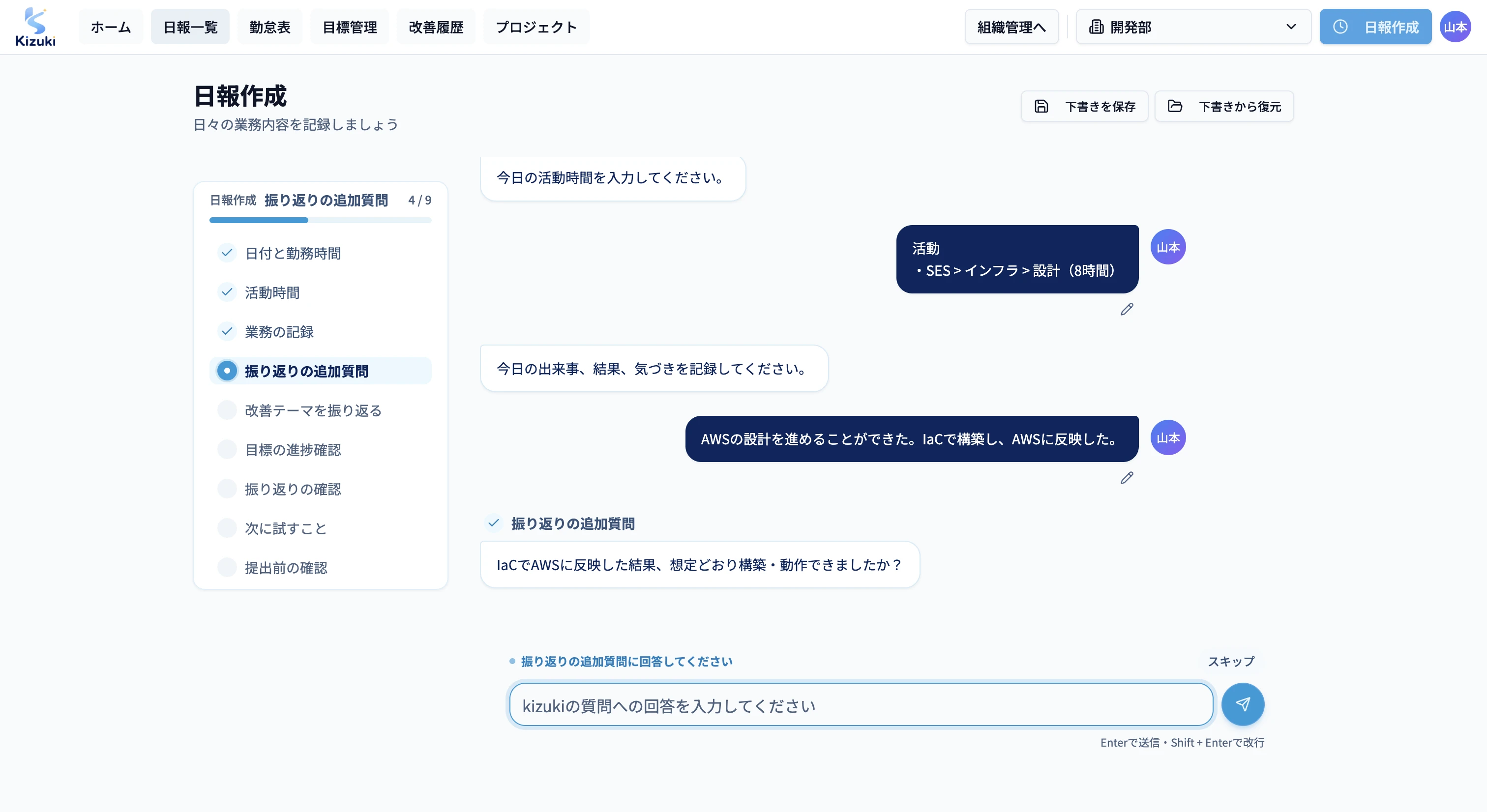Click circle beside 改善テーマを振り返る

(x=227, y=410)
